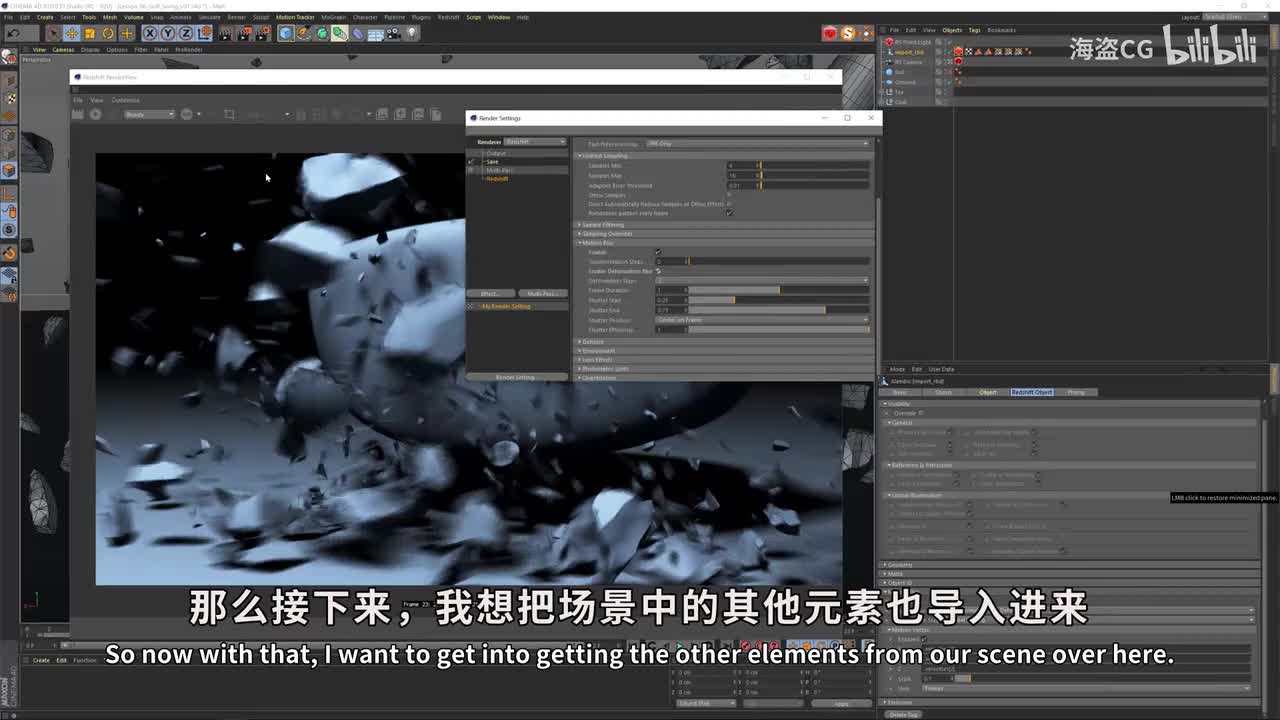Image resolution: width=1280 pixels, height=720 pixels.
Task: Open the Pen spline tool icon
Action: tap(303, 33)
